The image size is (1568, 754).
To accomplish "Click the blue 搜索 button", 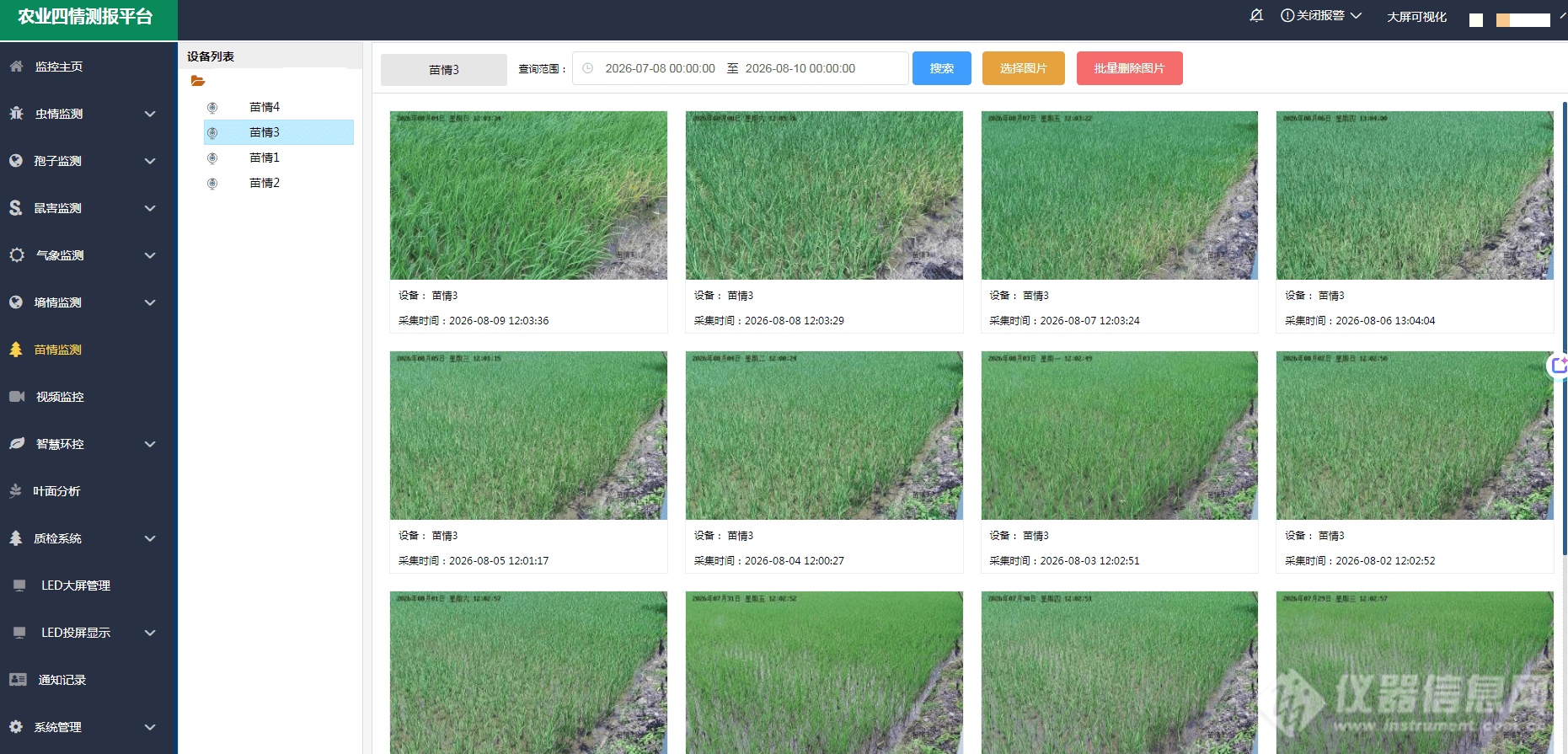I will (x=942, y=68).
